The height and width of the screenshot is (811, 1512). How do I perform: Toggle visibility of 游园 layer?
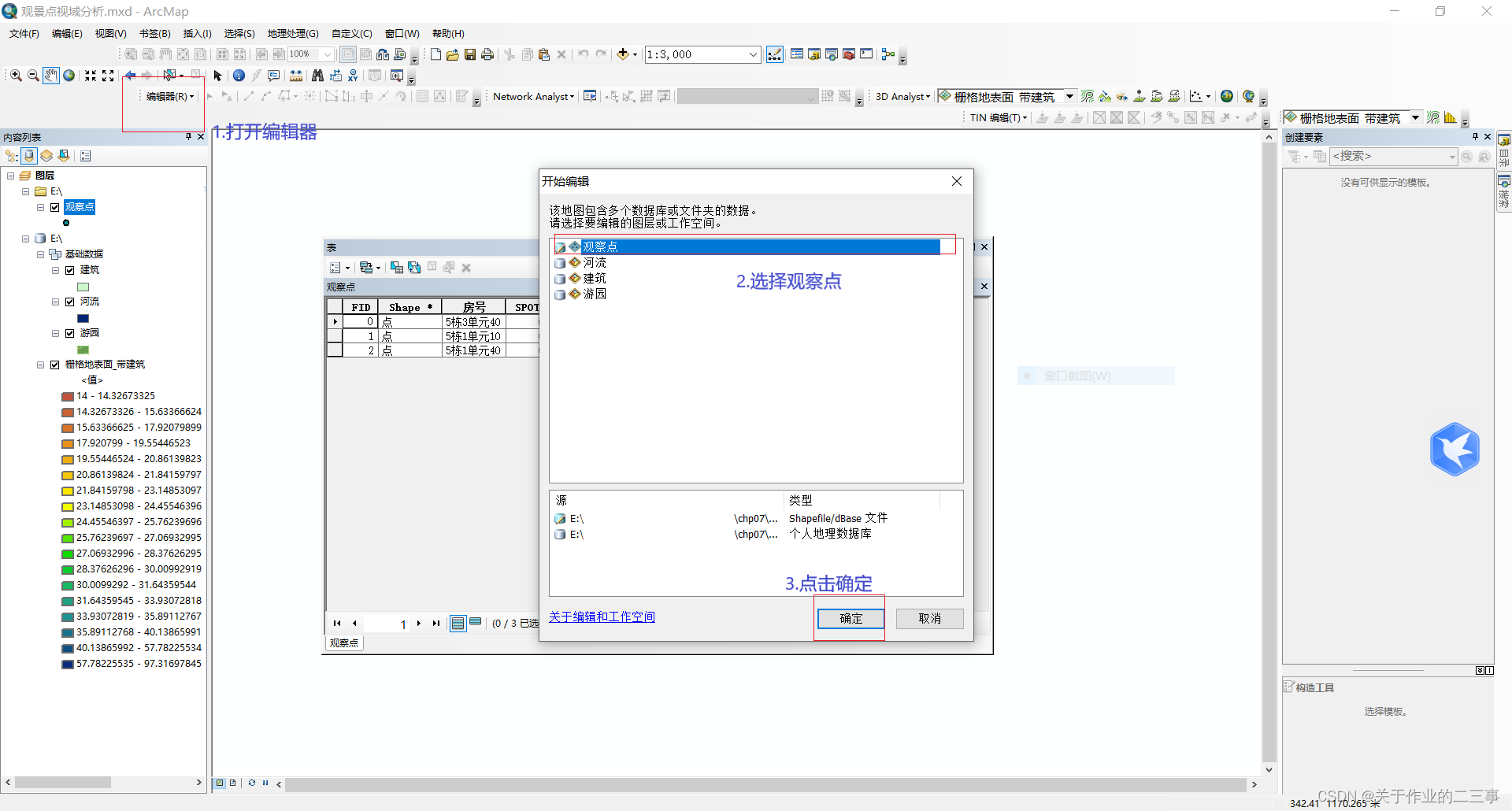coord(70,333)
